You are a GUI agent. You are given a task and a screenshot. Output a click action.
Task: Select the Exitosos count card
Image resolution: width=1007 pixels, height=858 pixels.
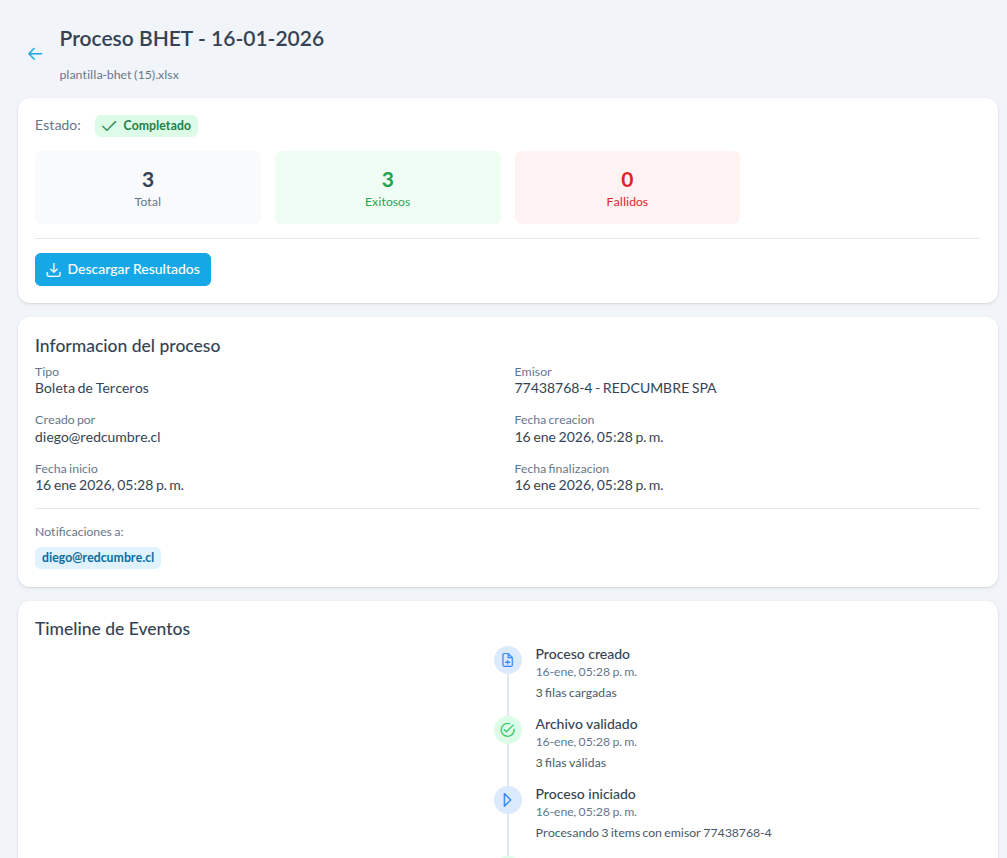388,188
